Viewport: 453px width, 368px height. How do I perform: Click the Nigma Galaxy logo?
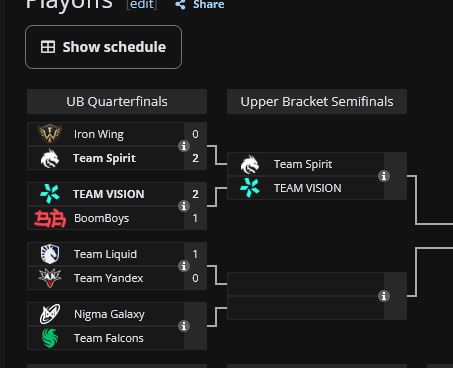coord(50,314)
